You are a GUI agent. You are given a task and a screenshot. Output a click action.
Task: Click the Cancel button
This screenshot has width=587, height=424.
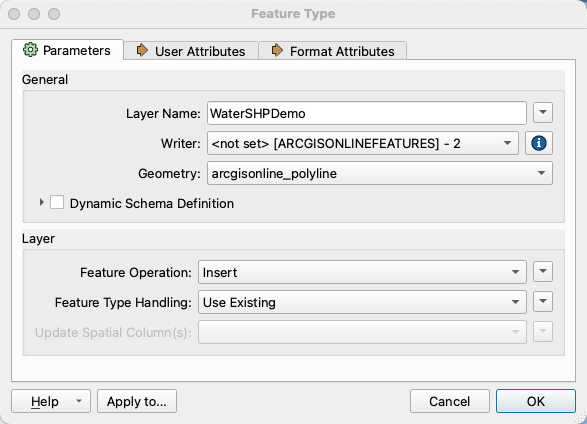(450, 401)
